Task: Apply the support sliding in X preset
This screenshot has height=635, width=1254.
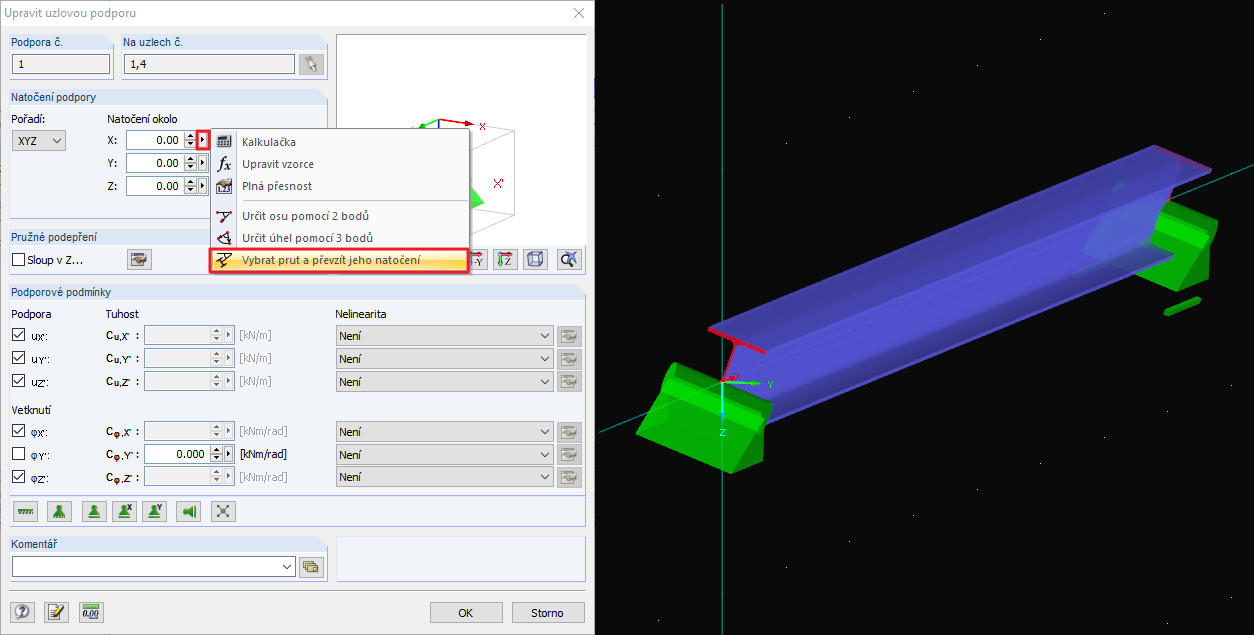Action: (124, 511)
